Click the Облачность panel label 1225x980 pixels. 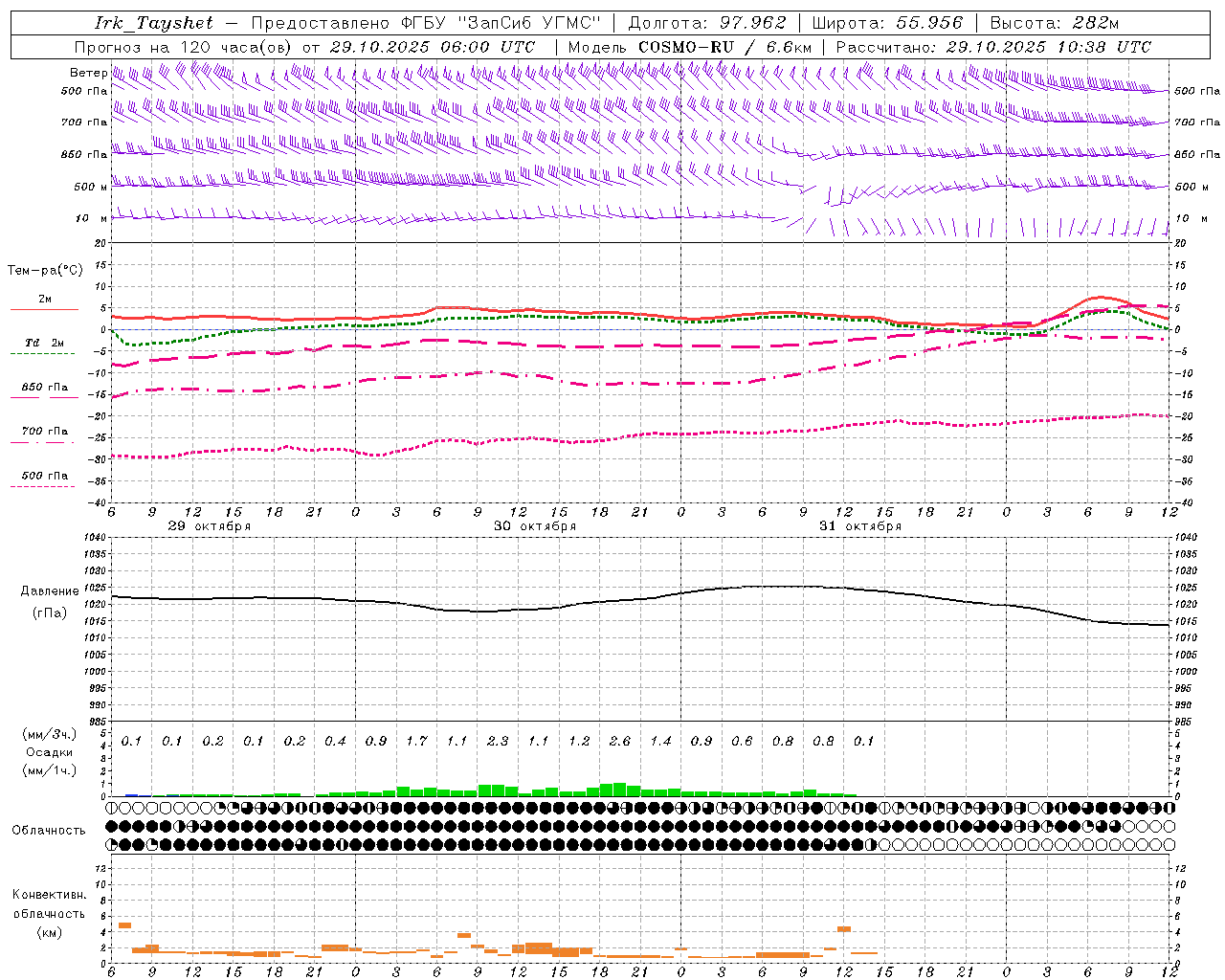pos(49,831)
